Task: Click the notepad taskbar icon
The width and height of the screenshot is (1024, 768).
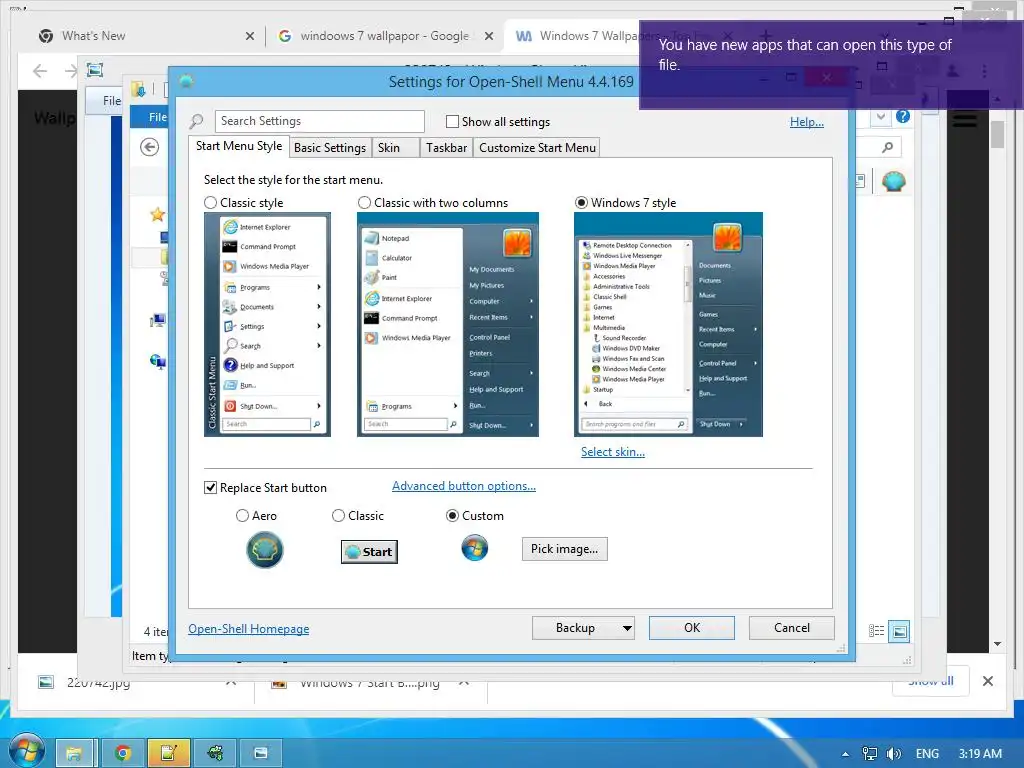Action: (168, 754)
